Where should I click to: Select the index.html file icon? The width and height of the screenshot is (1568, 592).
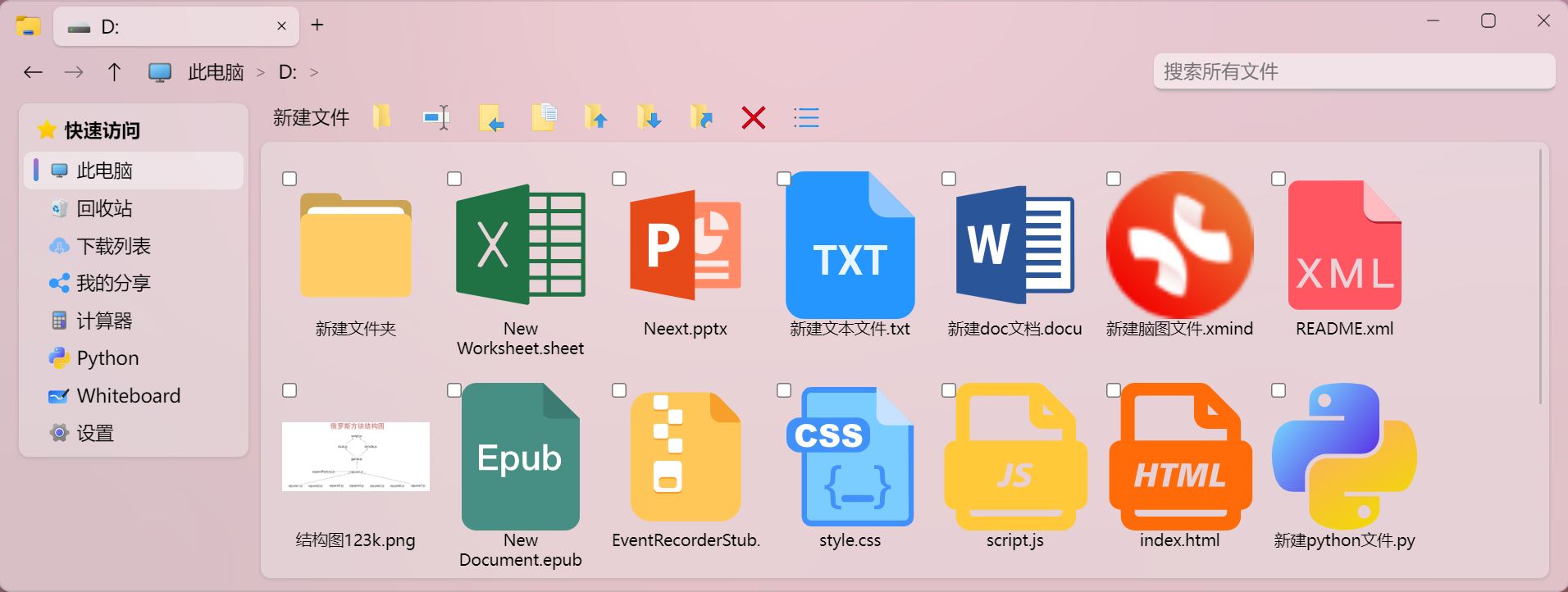click(x=1180, y=457)
